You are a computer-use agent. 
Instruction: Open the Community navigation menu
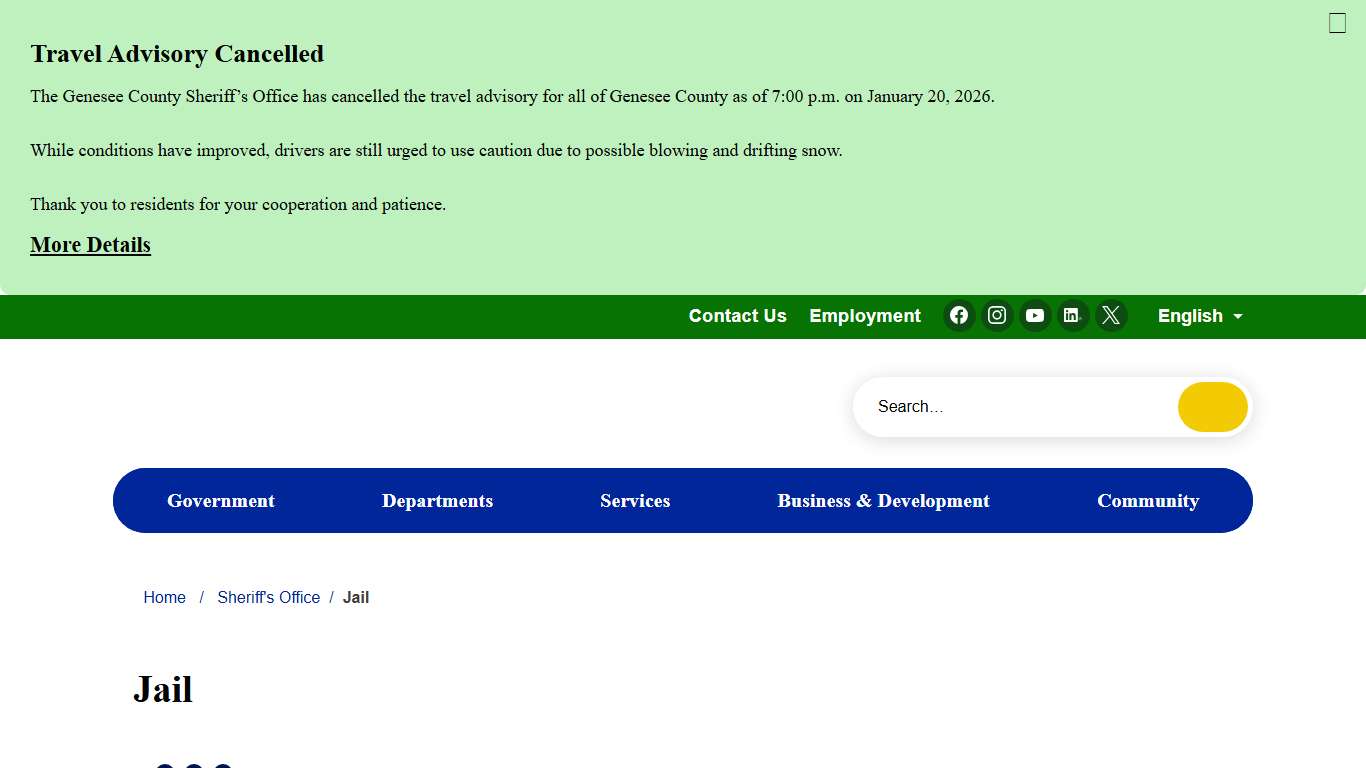[1147, 501]
